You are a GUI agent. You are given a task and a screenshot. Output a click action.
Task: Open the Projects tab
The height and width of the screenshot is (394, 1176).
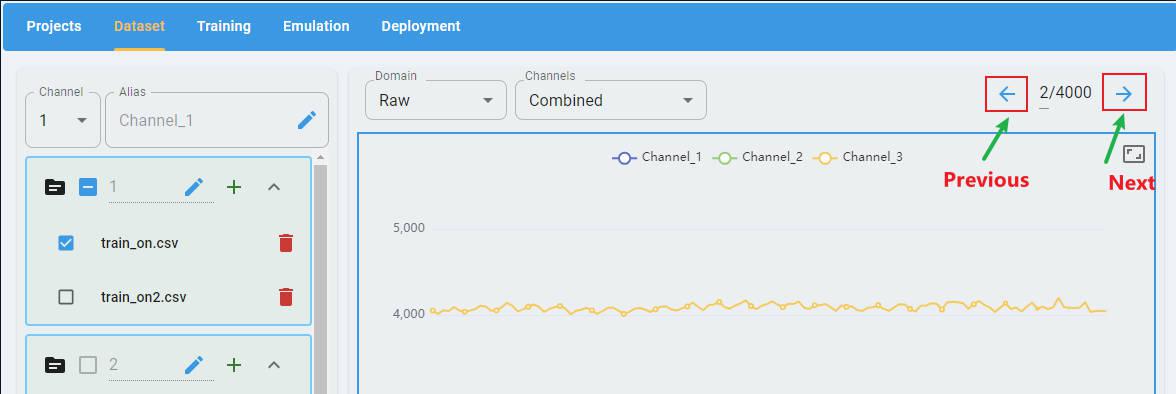point(54,26)
